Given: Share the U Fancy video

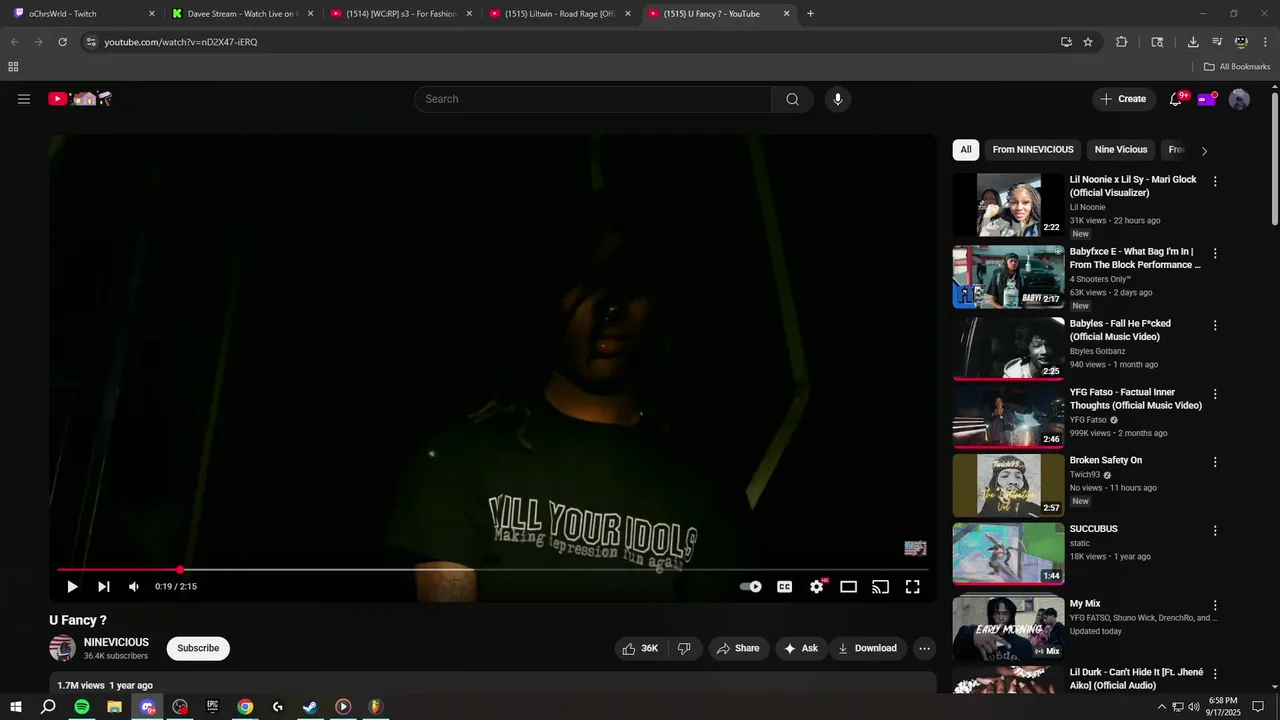Looking at the screenshot, I should click(738, 648).
